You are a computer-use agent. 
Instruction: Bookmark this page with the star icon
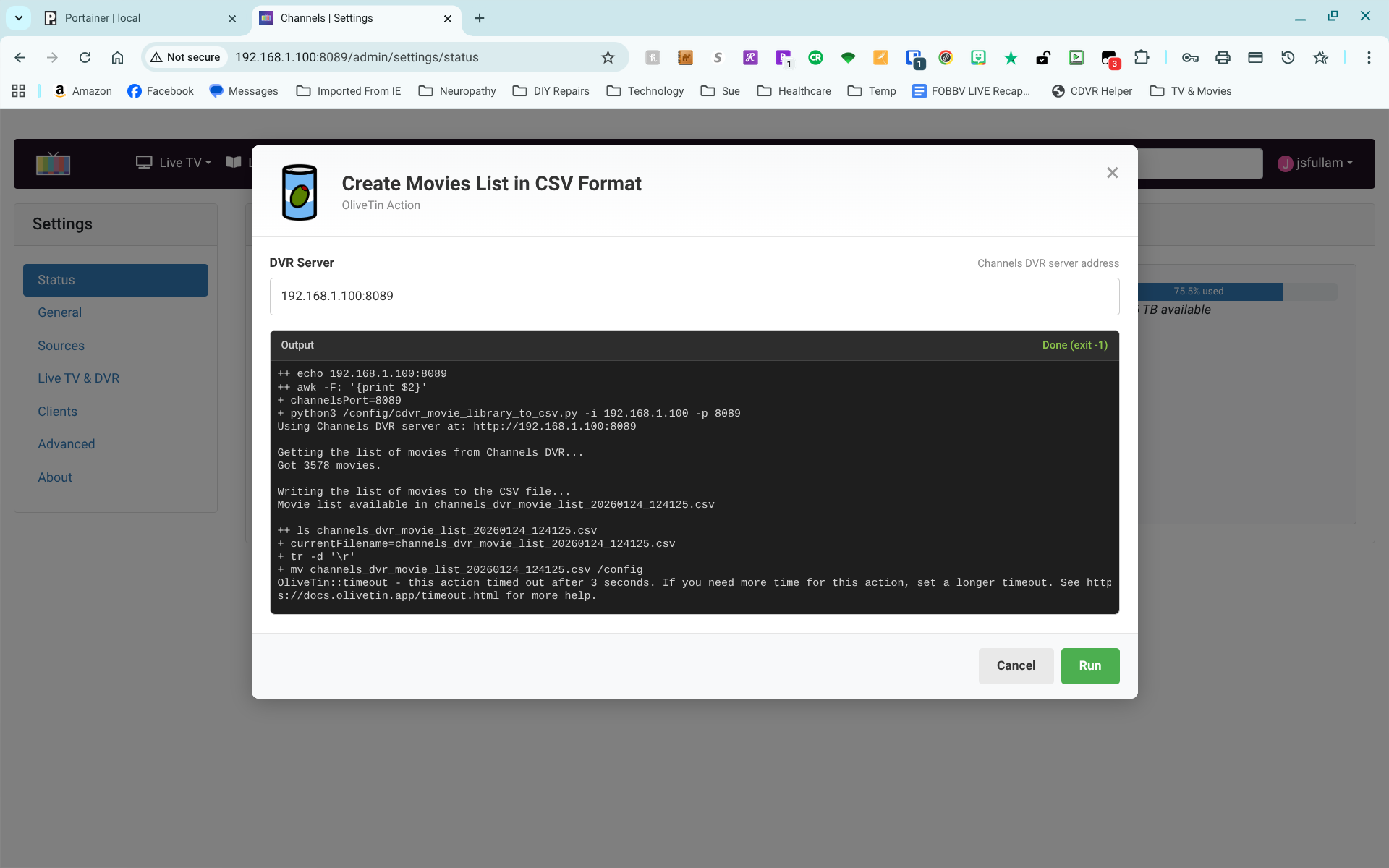point(608,57)
